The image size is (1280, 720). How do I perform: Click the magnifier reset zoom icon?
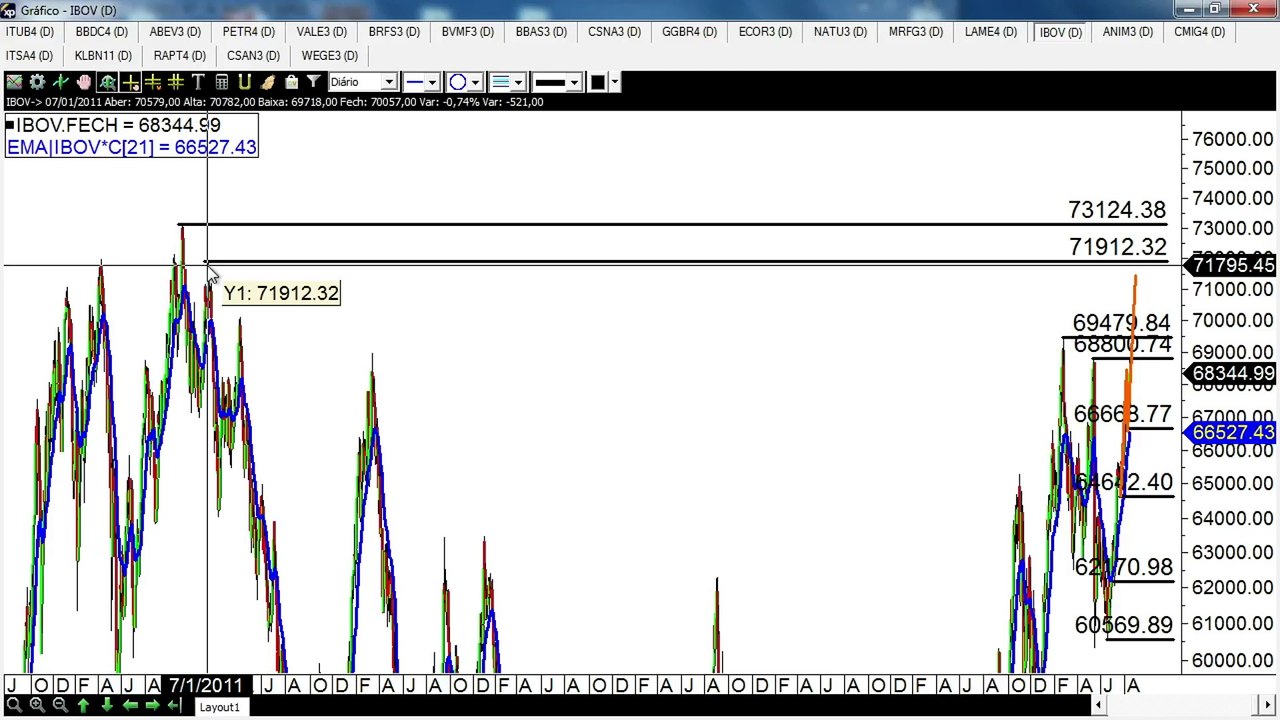pos(13,706)
